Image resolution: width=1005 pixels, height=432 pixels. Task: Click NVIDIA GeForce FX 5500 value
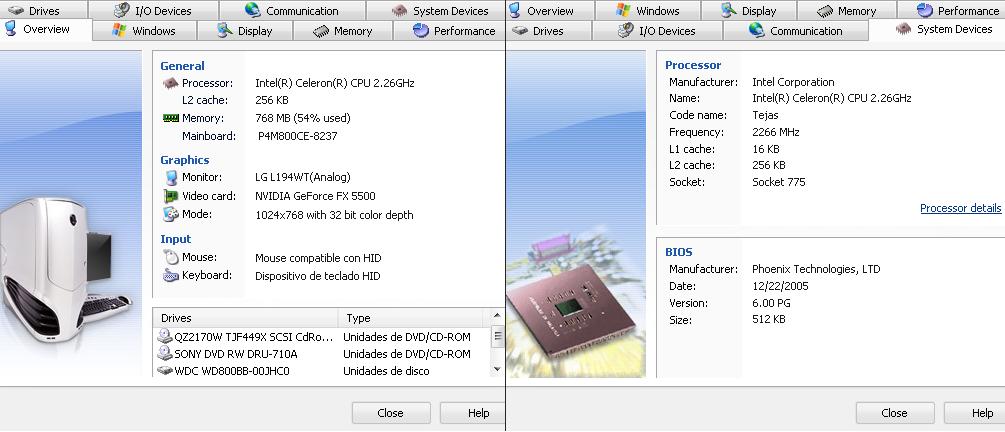coord(315,196)
